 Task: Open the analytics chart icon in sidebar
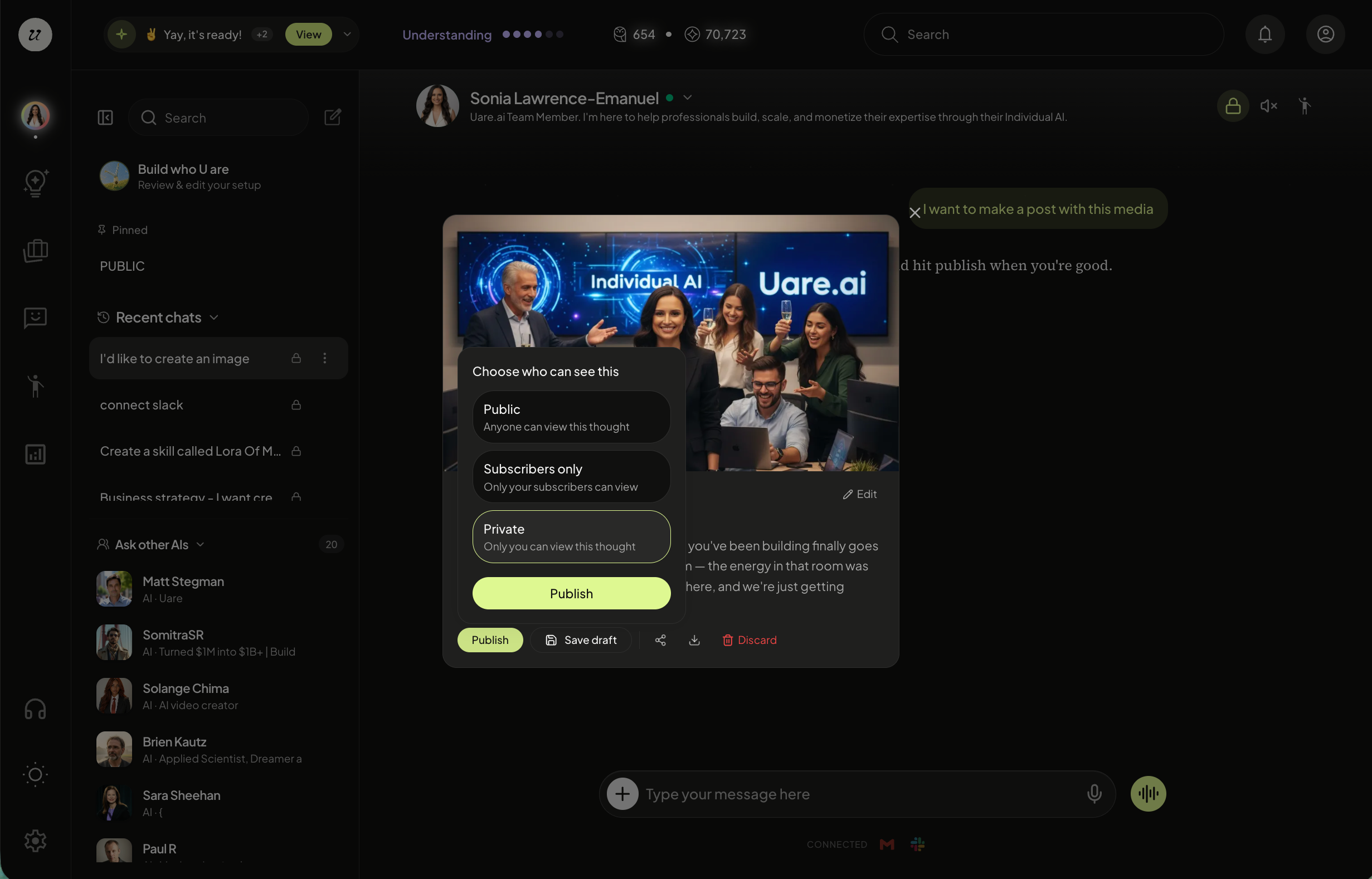[36, 455]
